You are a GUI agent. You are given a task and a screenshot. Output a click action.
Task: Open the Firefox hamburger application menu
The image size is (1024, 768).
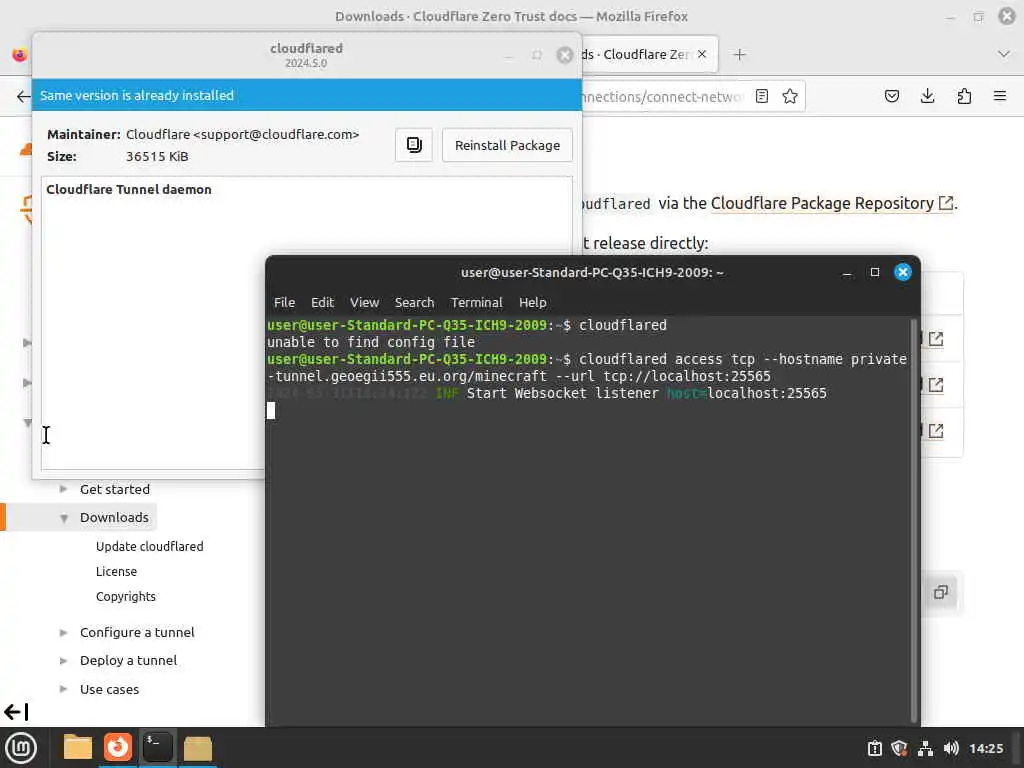[x=999, y=96]
